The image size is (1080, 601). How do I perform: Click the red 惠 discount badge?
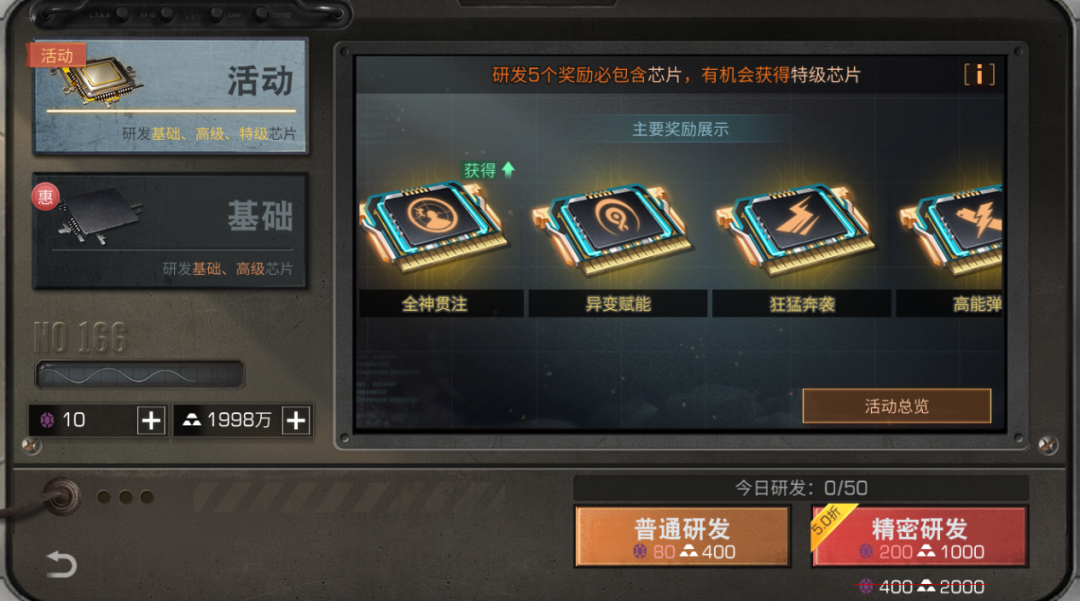click(x=45, y=198)
